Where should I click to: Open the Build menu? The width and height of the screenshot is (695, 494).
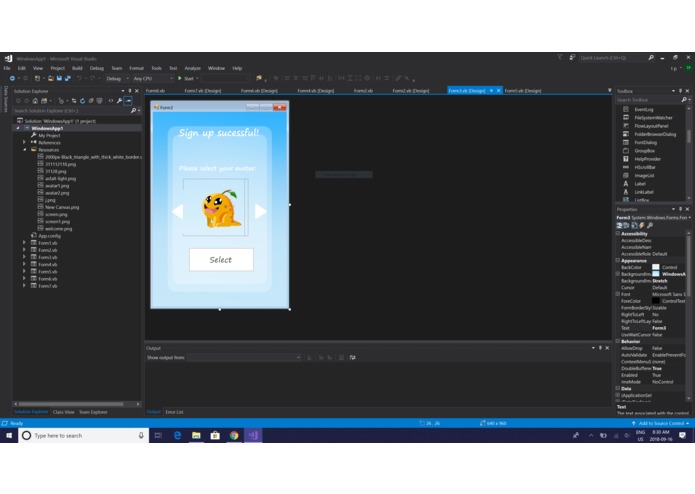[77, 68]
